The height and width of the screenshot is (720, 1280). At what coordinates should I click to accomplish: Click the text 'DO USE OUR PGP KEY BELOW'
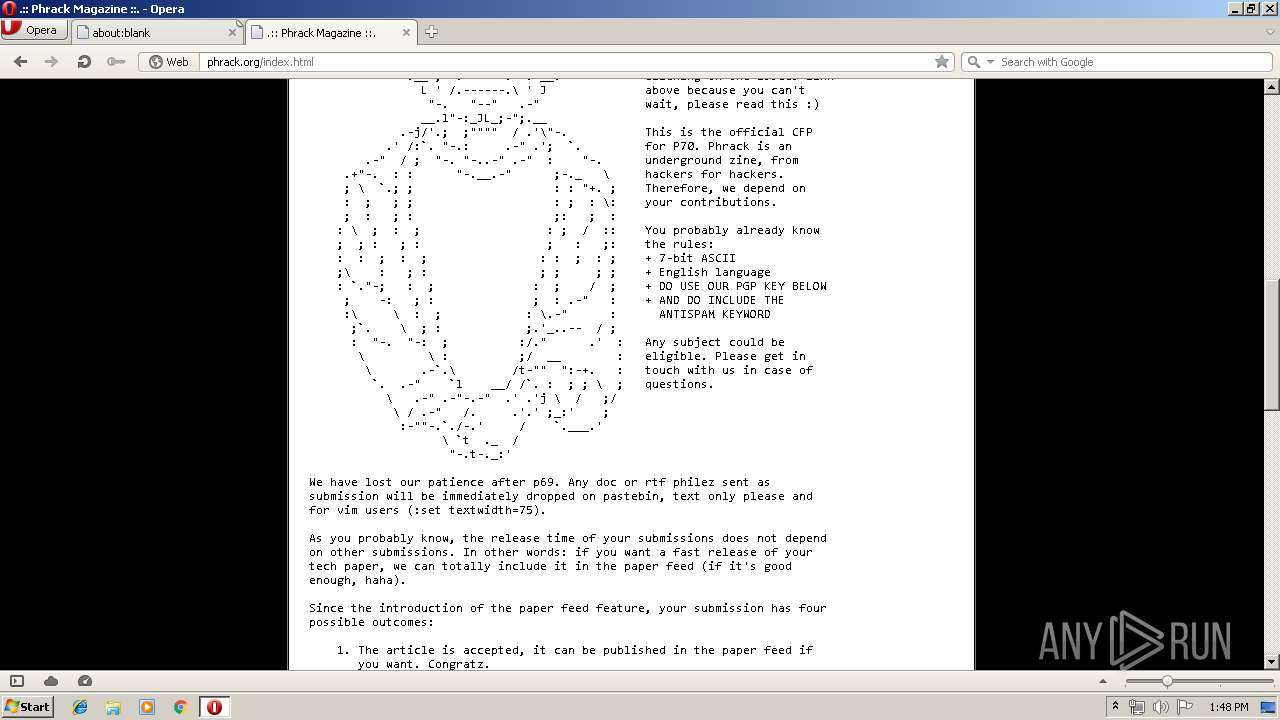click(743, 286)
